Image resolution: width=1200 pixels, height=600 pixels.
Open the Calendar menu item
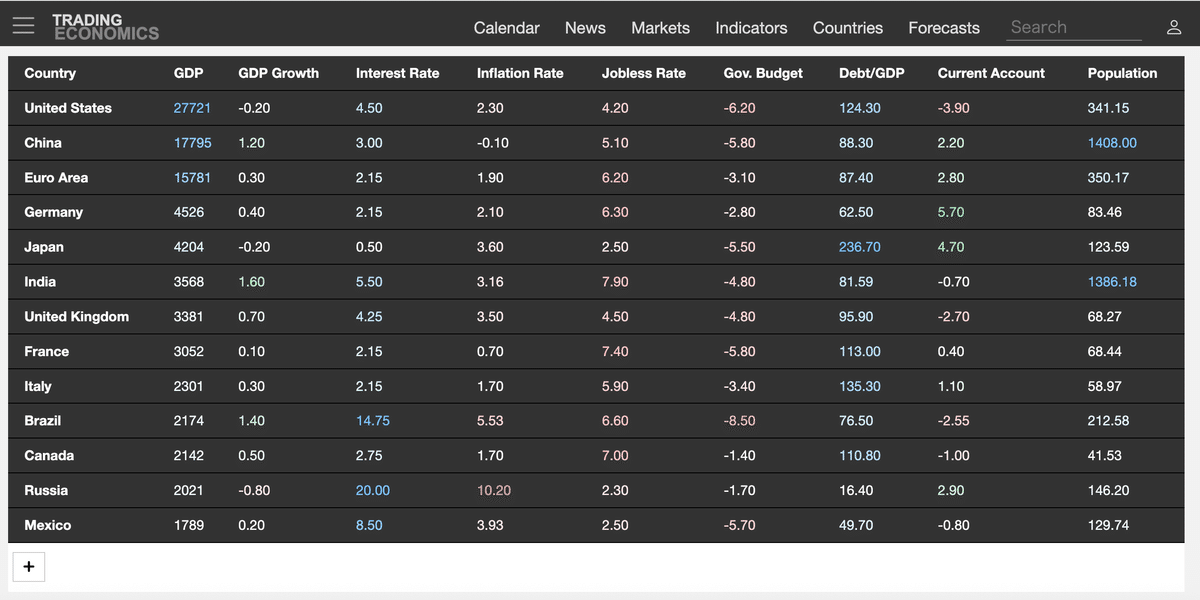pyautogui.click(x=506, y=28)
